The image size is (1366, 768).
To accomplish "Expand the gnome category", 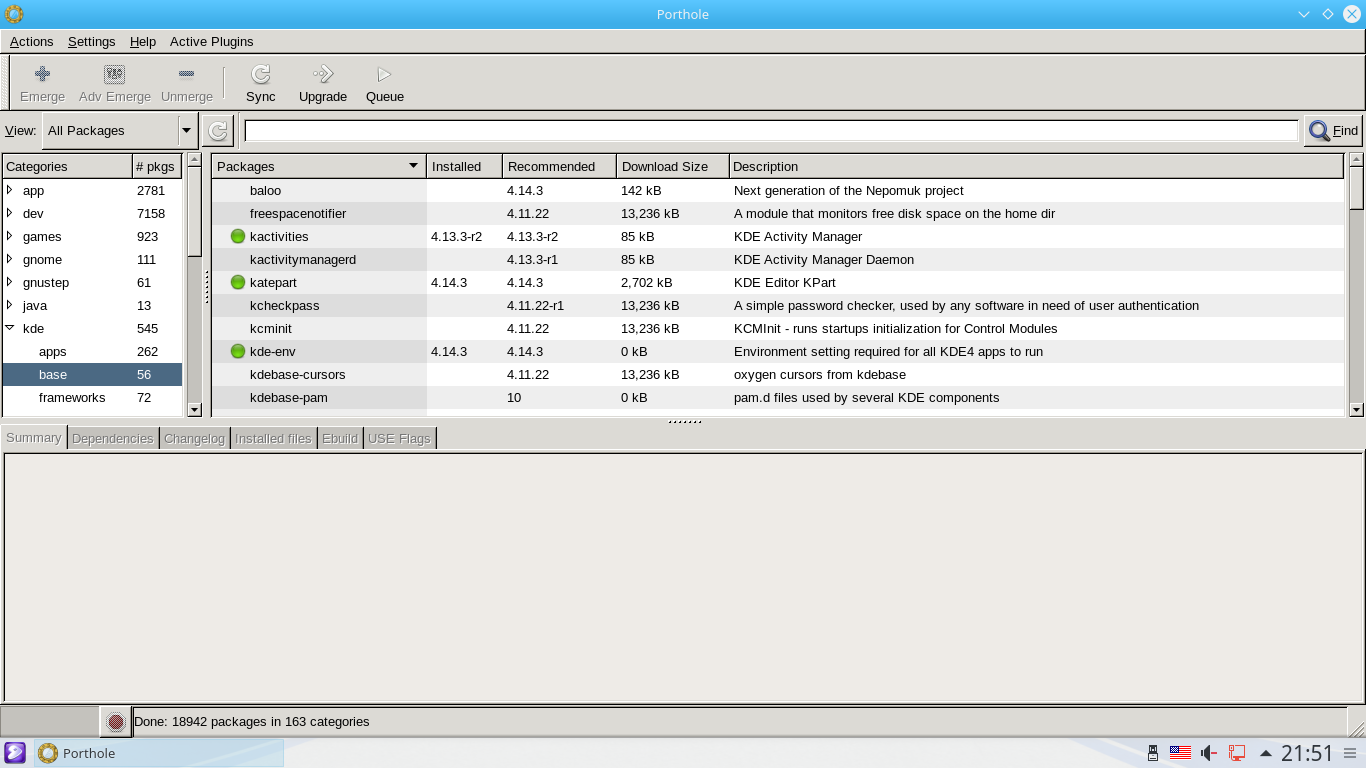I will point(10,259).
